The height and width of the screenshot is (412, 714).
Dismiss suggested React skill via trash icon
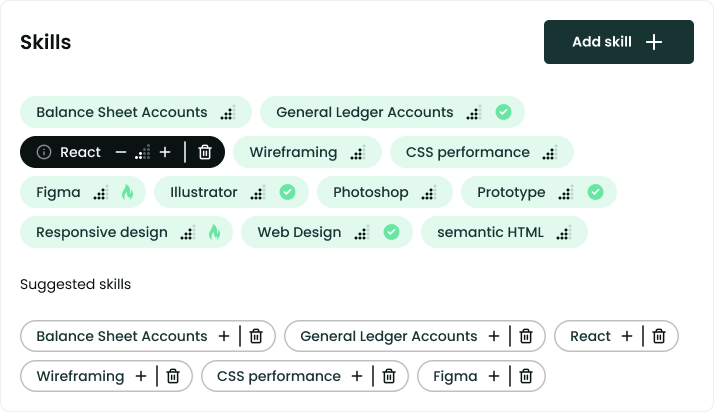tap(659, 336)
